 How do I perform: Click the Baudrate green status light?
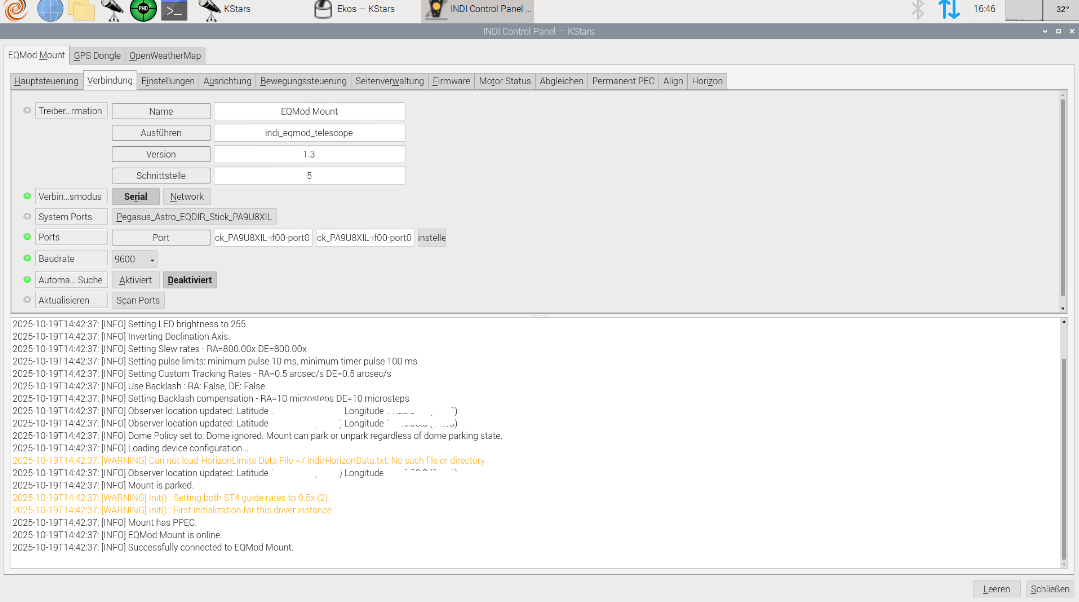(27, 258)
